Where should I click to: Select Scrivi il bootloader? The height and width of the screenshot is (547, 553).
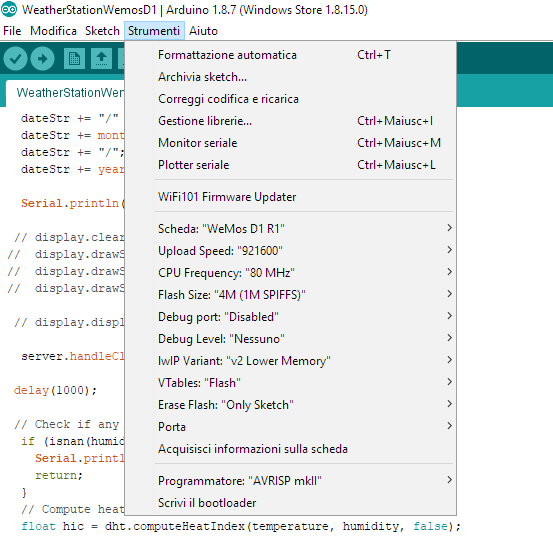(291, 503)
